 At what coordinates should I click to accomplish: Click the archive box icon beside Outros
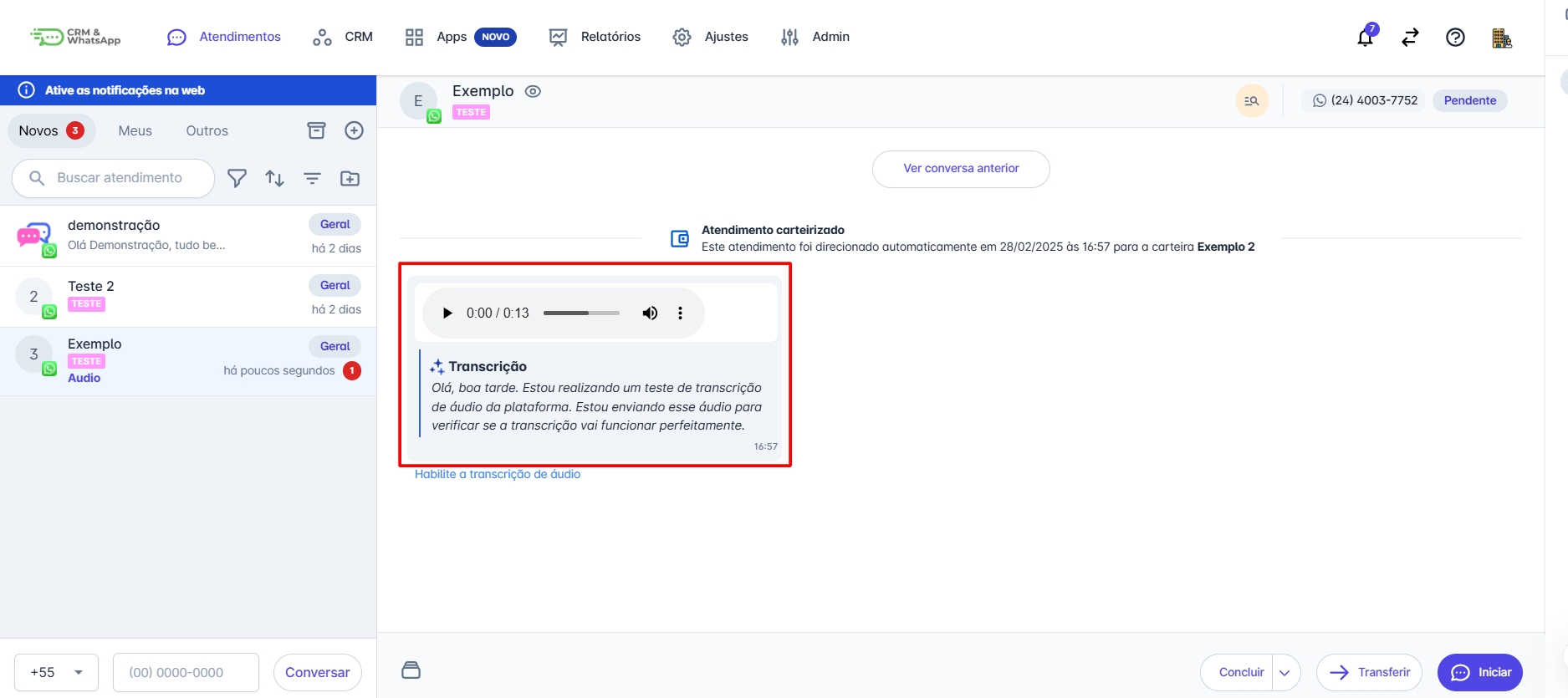click(316, 130)
